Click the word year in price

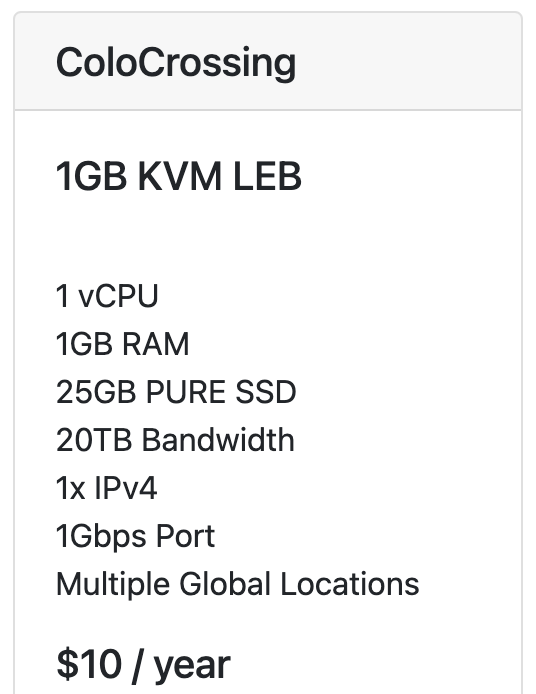pyautogui.click(x=192, y=667)
